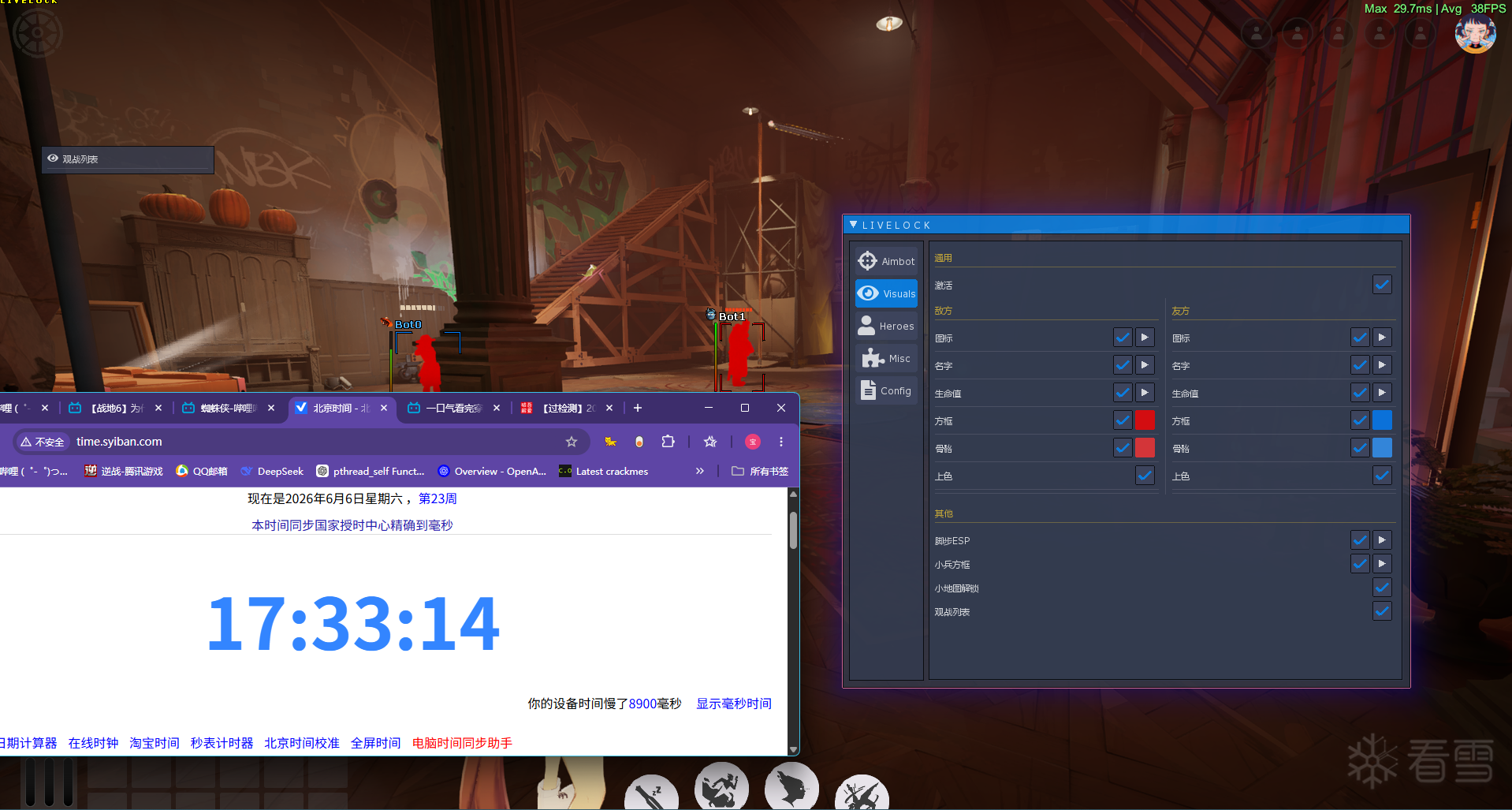Screen dimensions: 1512x810
Task: Click the eye icon in 观战列表 overlay
Action: (x=53, y=159)
